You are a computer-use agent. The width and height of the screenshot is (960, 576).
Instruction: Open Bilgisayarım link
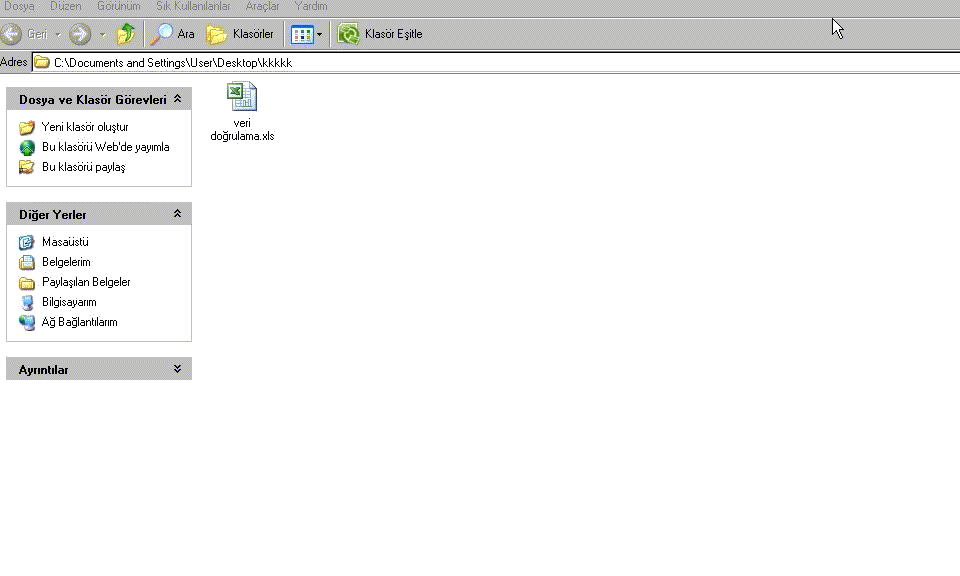pos(69,302)
